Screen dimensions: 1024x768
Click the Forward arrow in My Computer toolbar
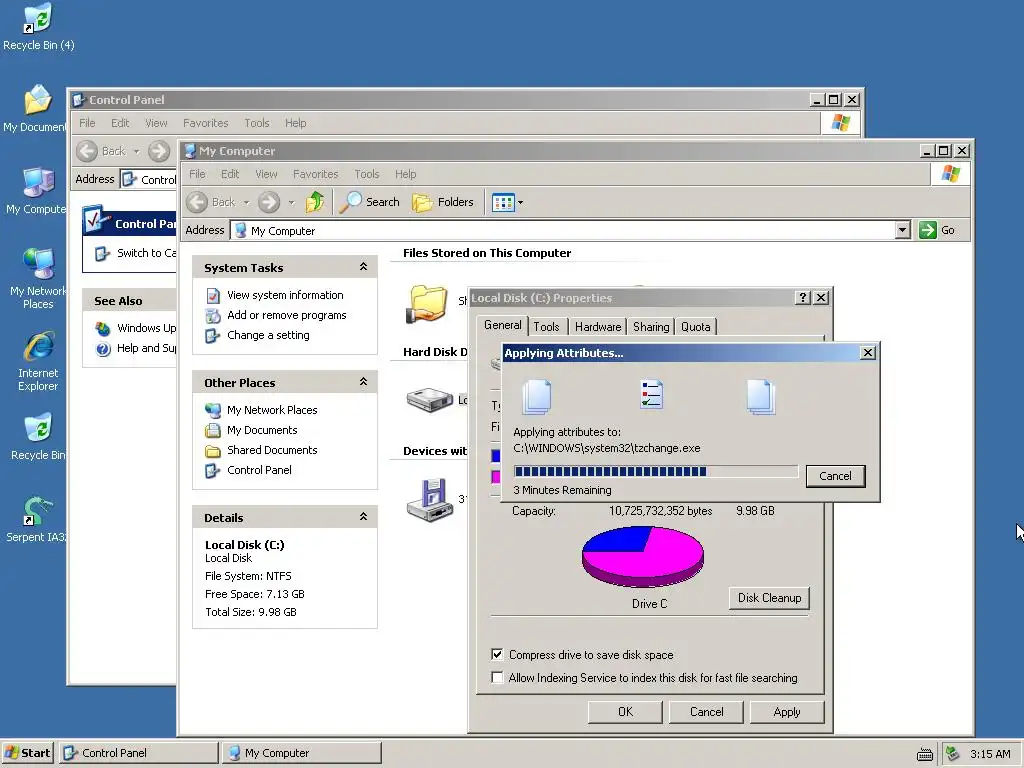(x=268, y=202)
